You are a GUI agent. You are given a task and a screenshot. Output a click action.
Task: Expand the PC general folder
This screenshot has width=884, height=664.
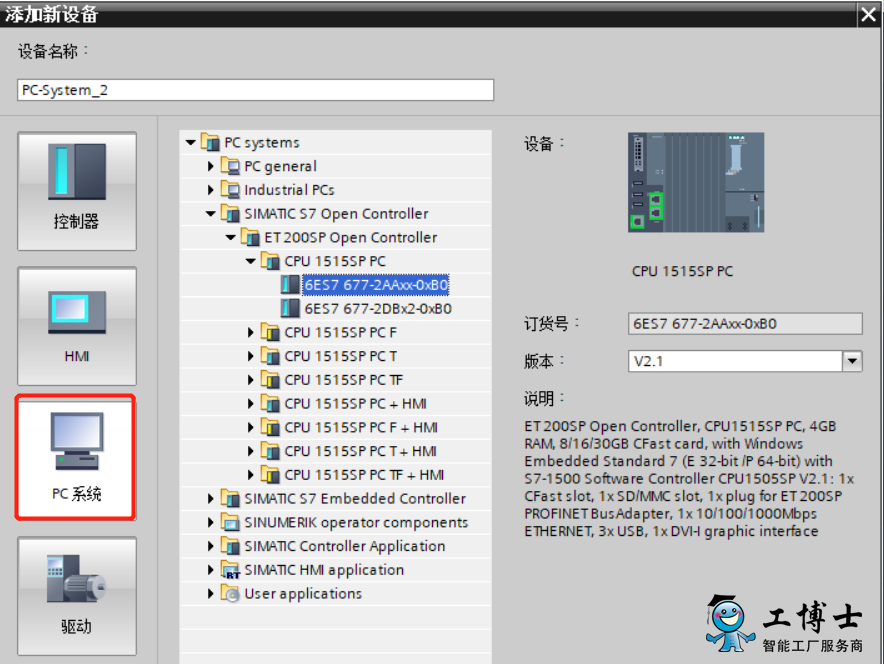210,166
